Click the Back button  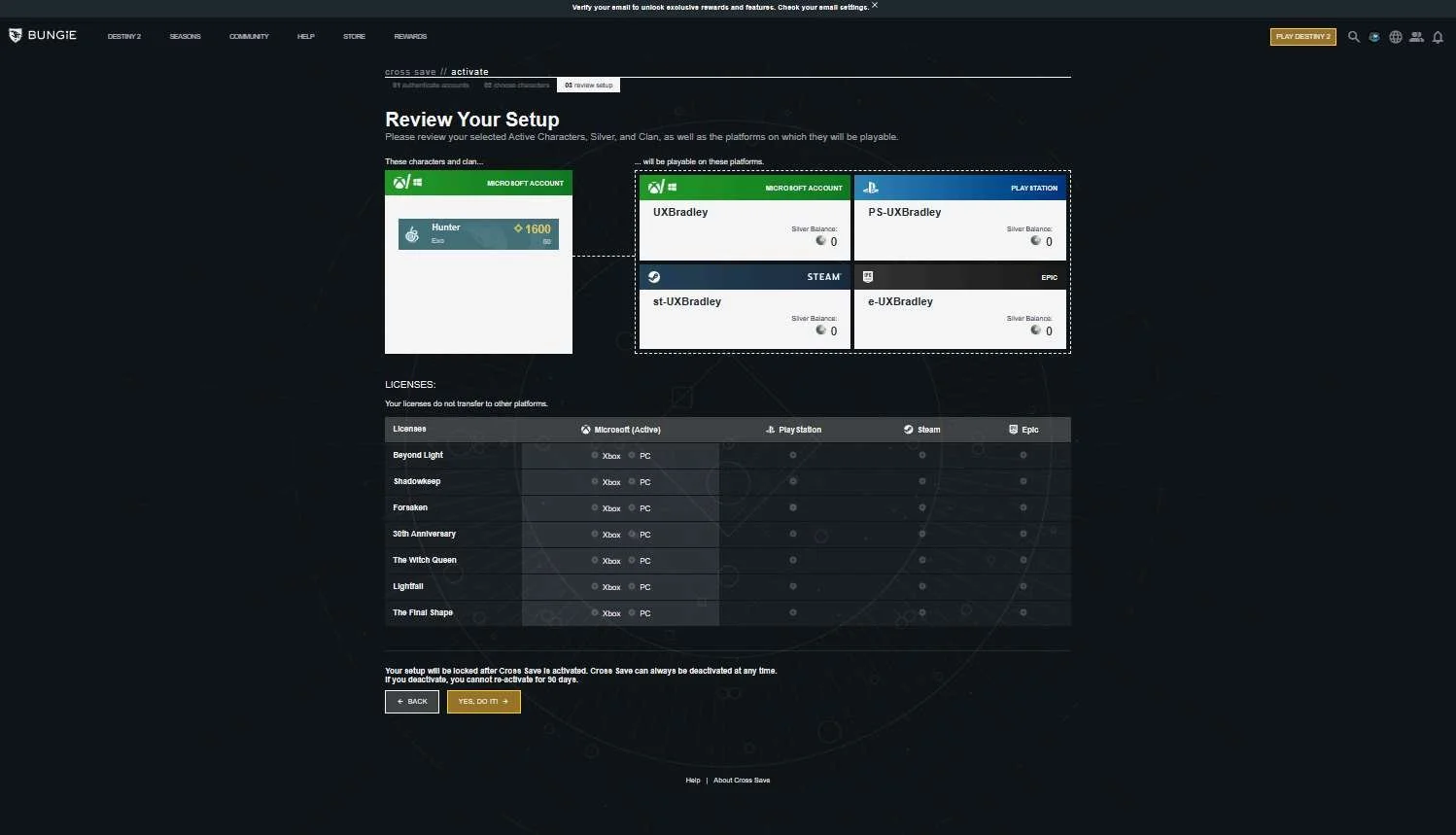[x=412, y=701]
